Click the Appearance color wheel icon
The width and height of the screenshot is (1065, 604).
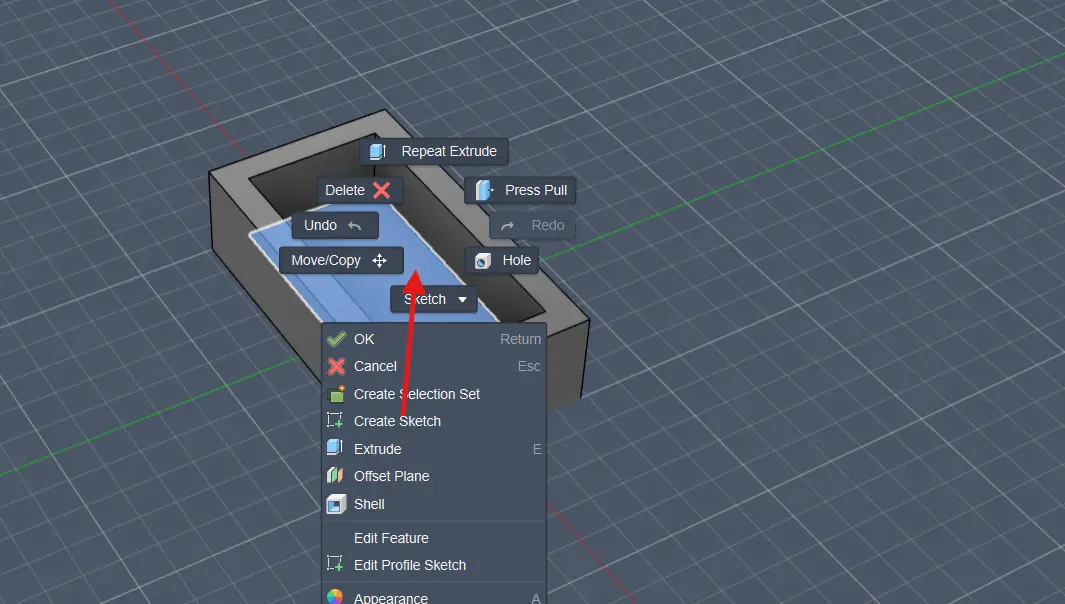[335, 597]
